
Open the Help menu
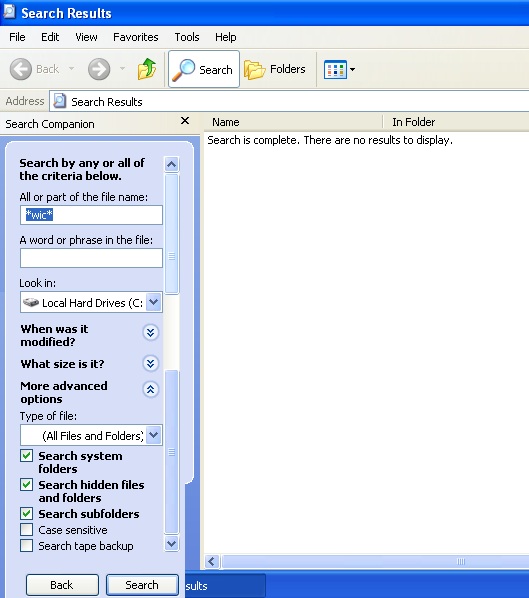coord(226,37)
